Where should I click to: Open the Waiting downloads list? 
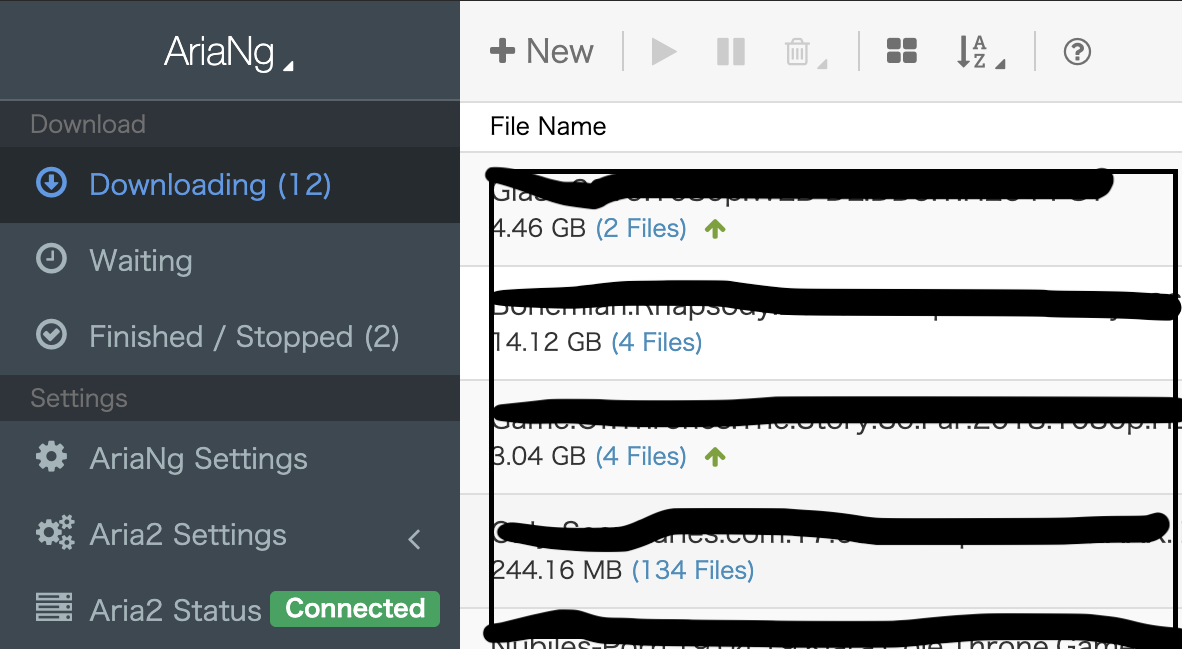coord(141,260)
